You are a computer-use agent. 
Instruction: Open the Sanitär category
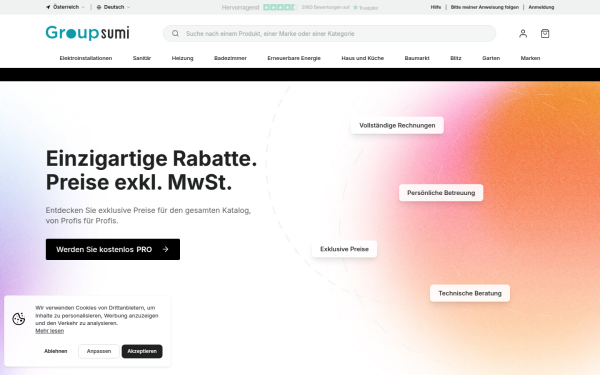pos(142,58)
